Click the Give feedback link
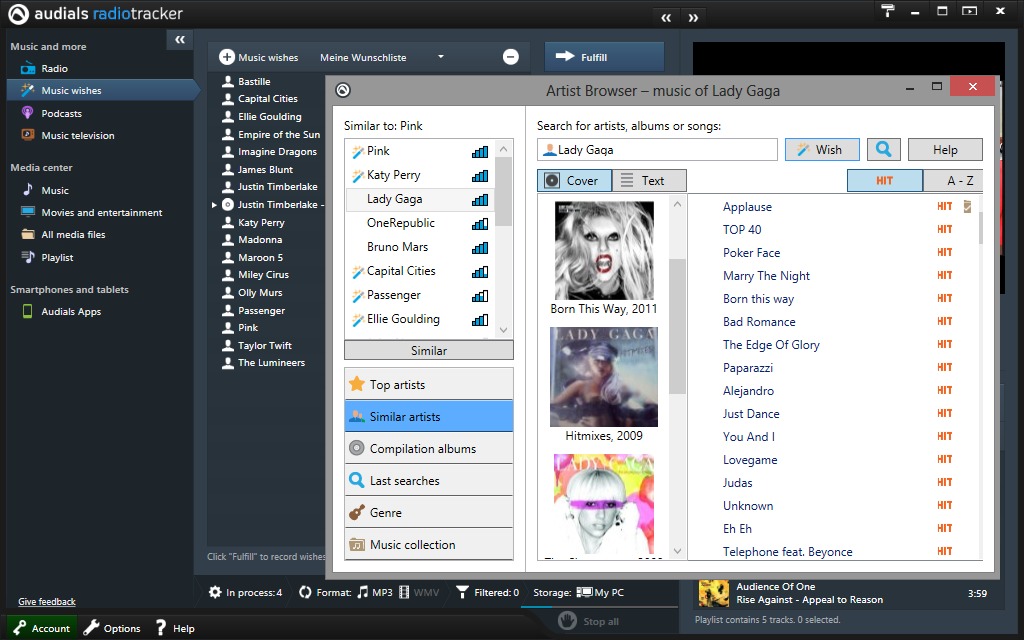The width and height of the screenshot is (1024, 640). pyautogui.click(x=47, y=601)
